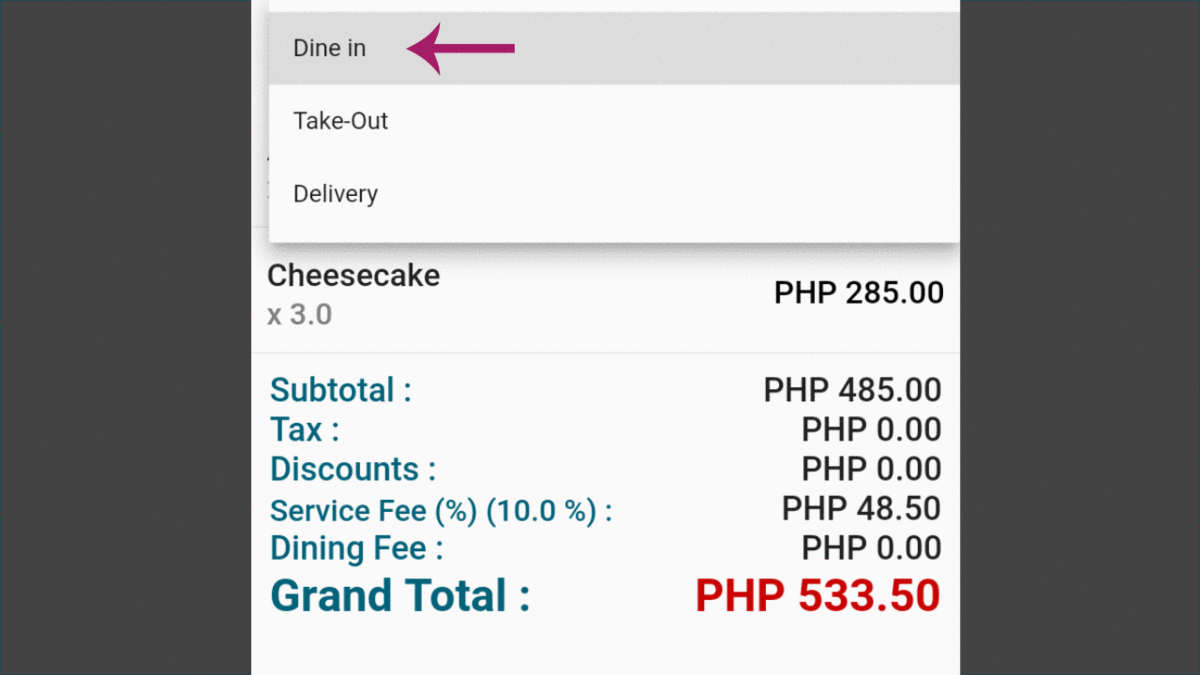Click the tax amount PHP 0.00
This screenshot has height=675, width=1200.
tap(872, 430)
